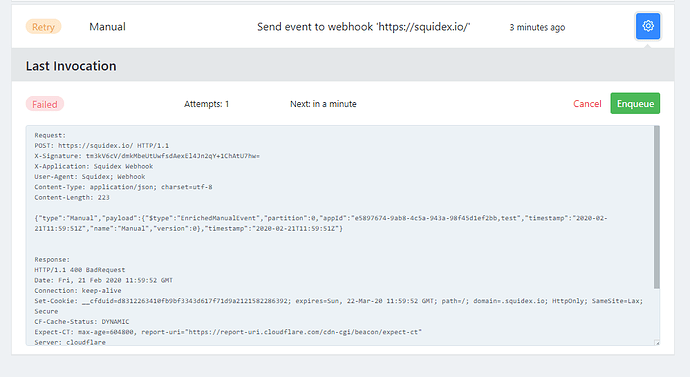
Task: Click the 'Response:' label in log
Action: (52, 260)
